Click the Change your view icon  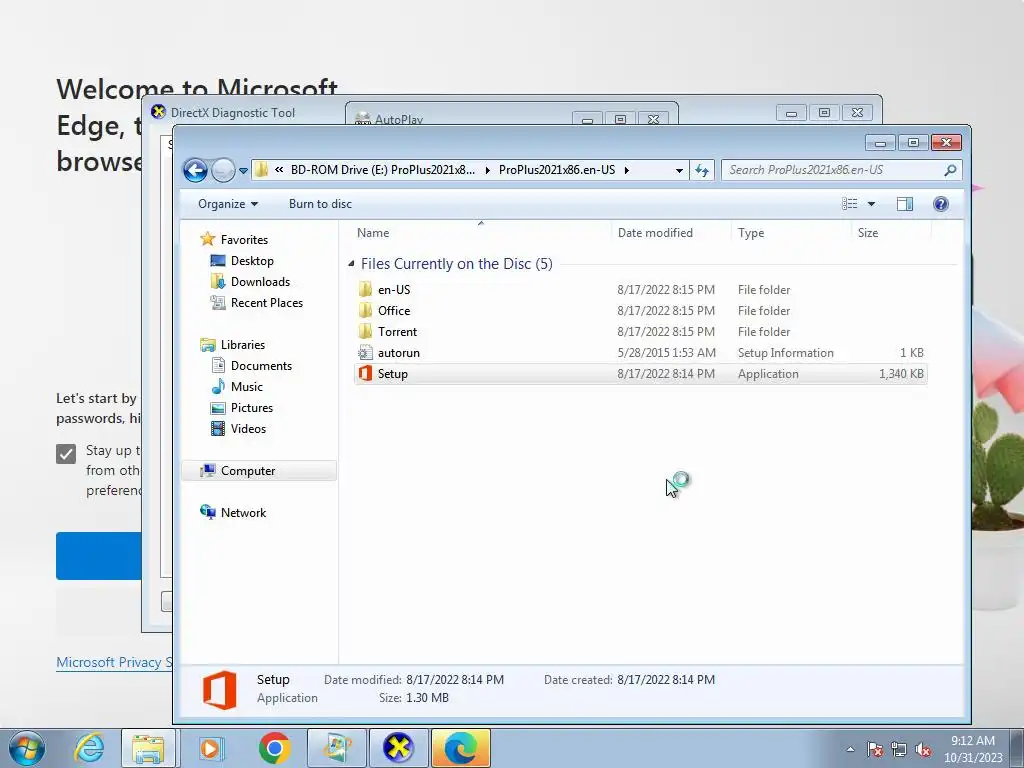(850, 204)
